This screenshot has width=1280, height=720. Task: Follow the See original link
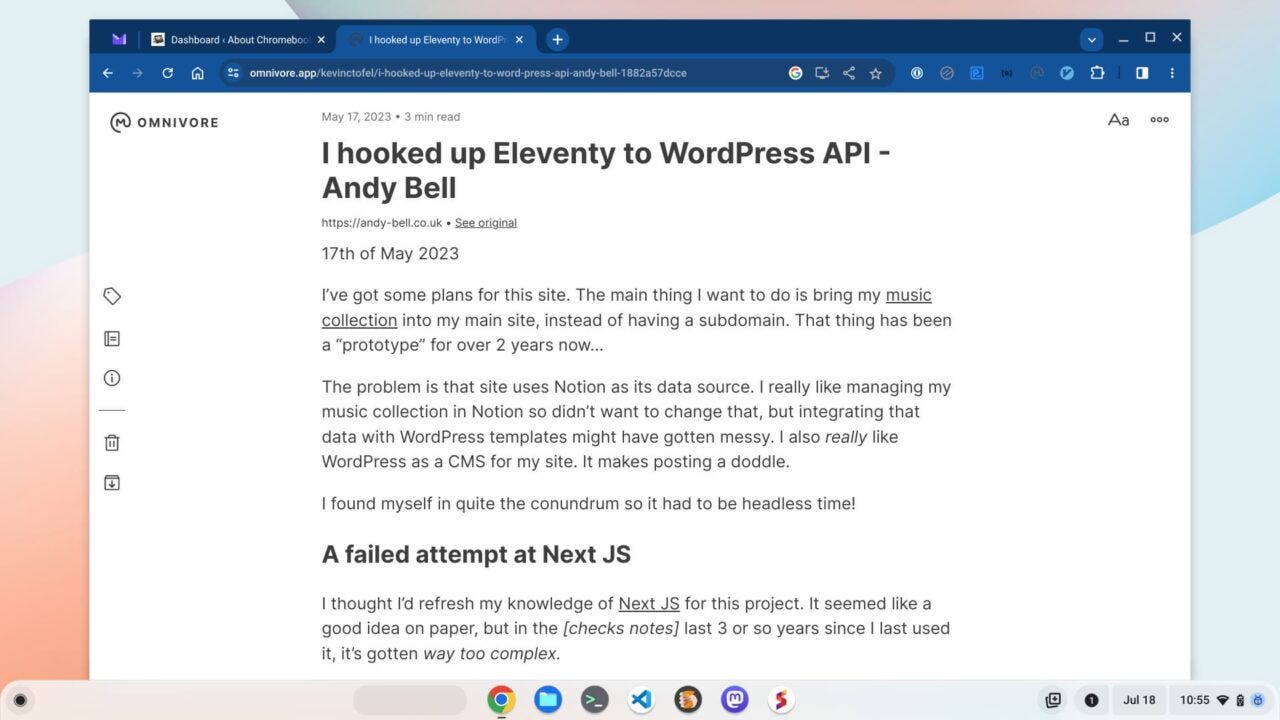click(486, 223)
